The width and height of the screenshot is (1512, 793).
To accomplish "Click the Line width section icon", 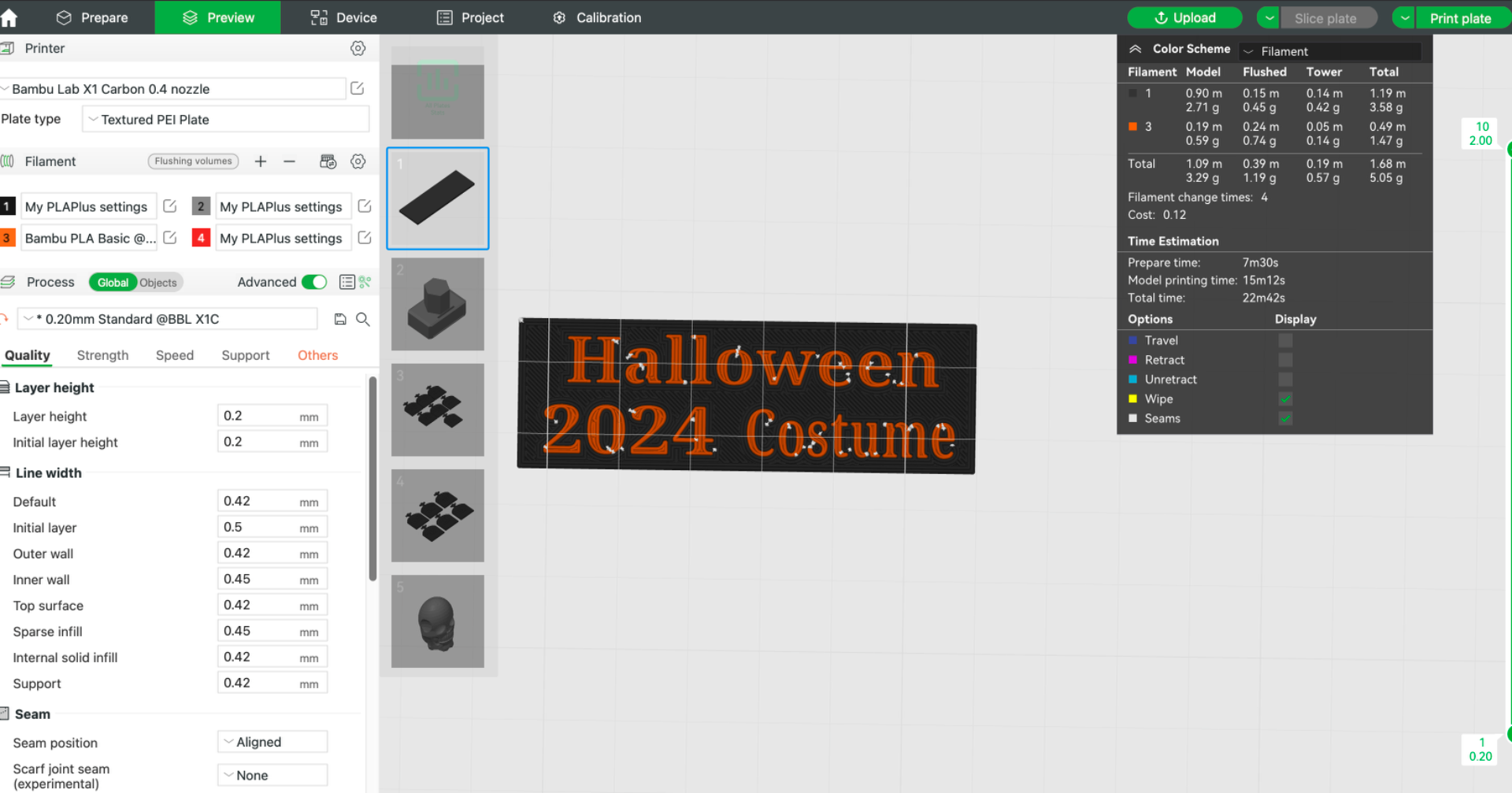I will [5, 472].
